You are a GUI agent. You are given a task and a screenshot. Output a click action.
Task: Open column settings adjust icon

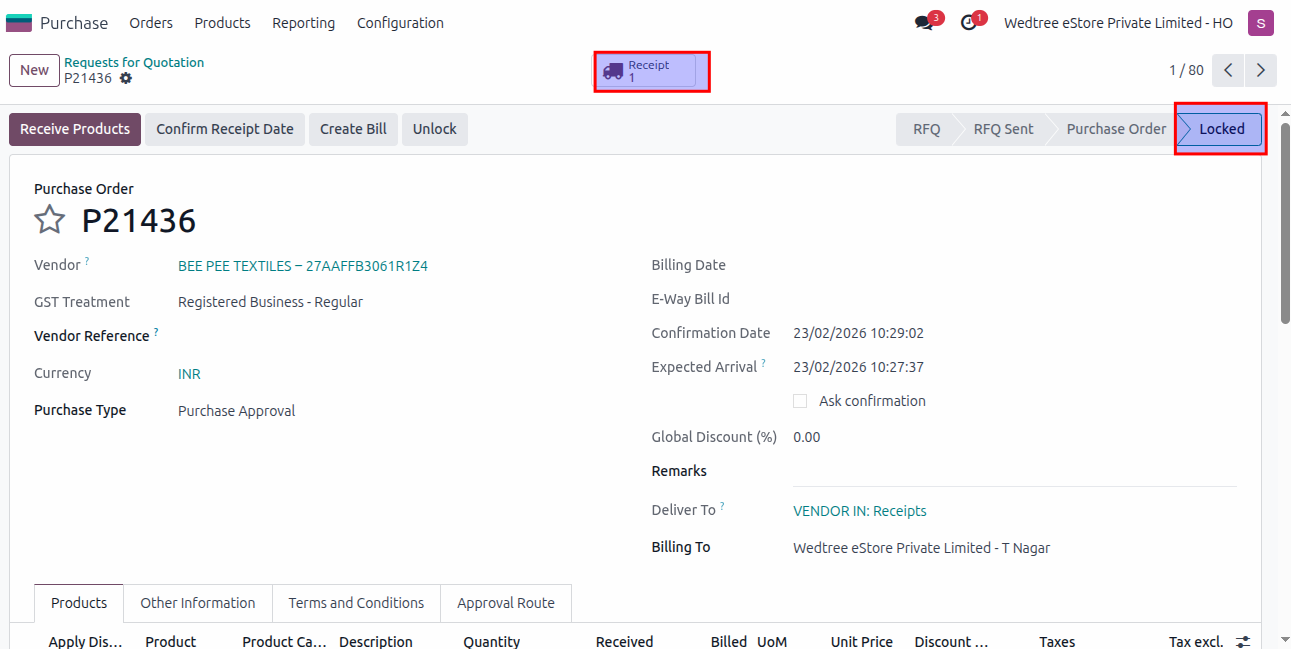click(x=1243, y=641)
